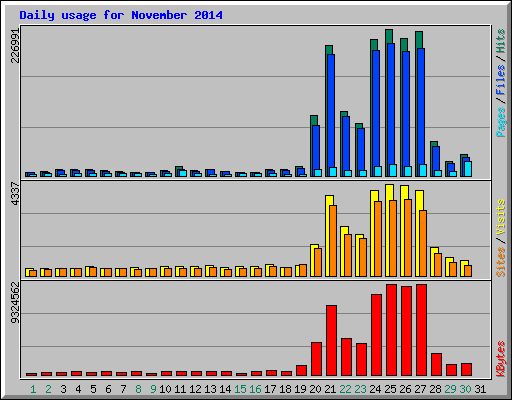Click the red KBytes legend label
This screenshot has height=400, width=512.
tap(501, 359)
